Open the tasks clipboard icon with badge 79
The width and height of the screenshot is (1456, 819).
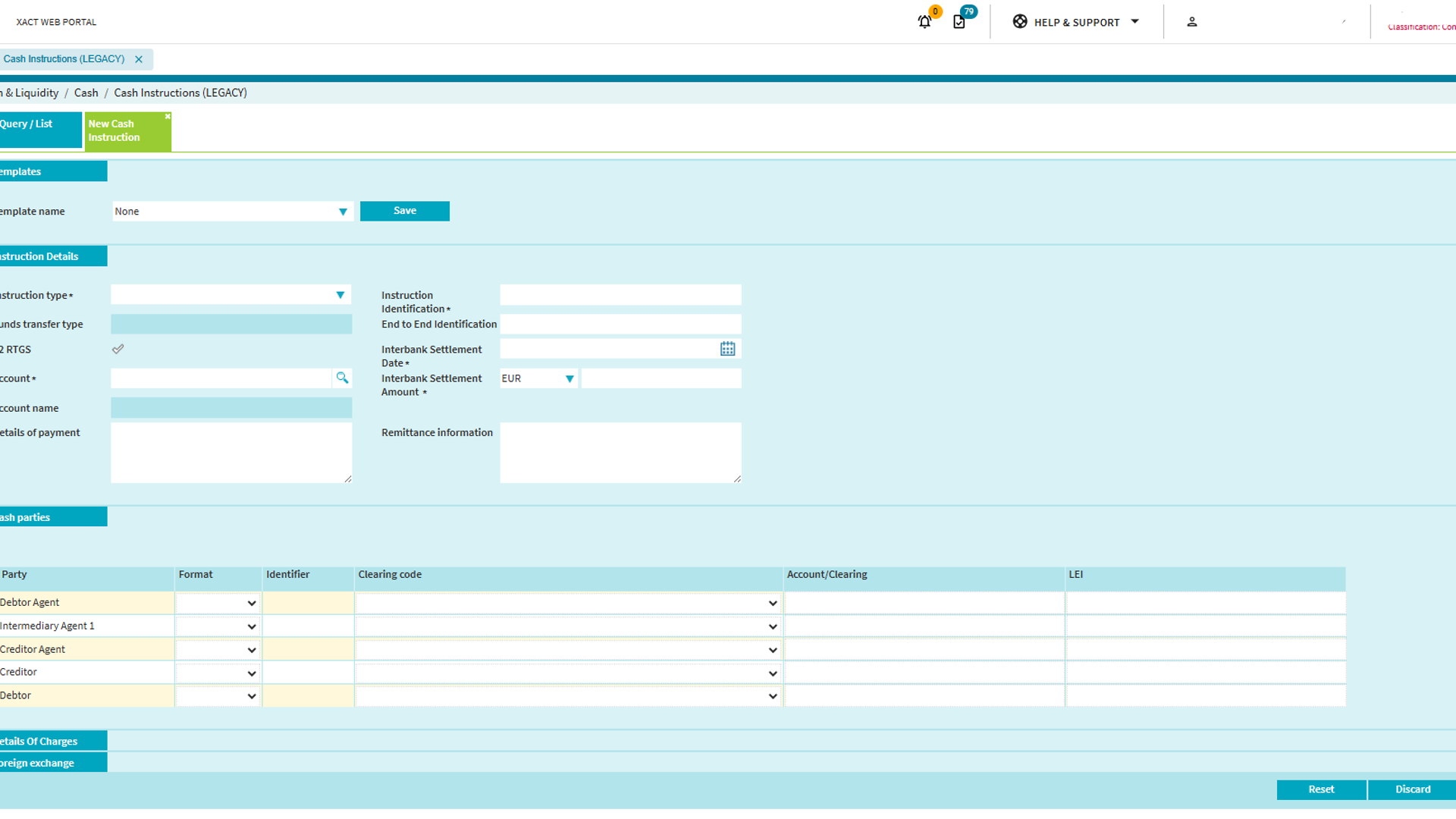(959, 22)
